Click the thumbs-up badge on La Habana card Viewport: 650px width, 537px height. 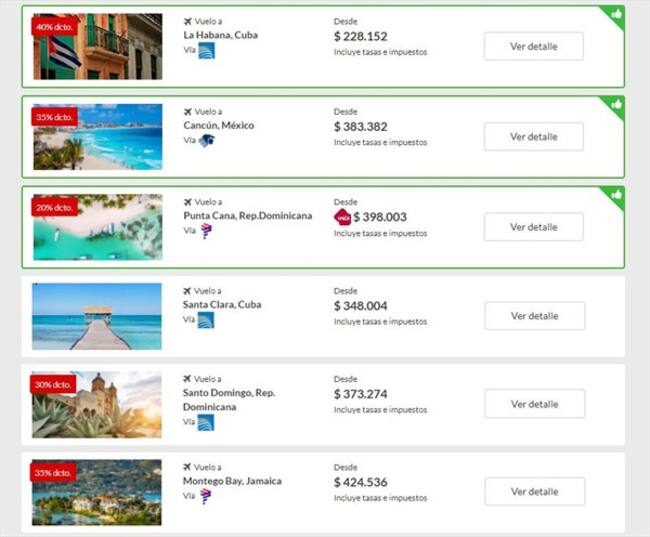[616, 13]
